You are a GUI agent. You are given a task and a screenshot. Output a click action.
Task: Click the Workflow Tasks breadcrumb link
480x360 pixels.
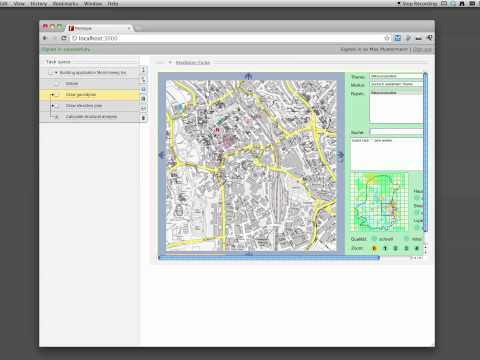tap(193, 62)
